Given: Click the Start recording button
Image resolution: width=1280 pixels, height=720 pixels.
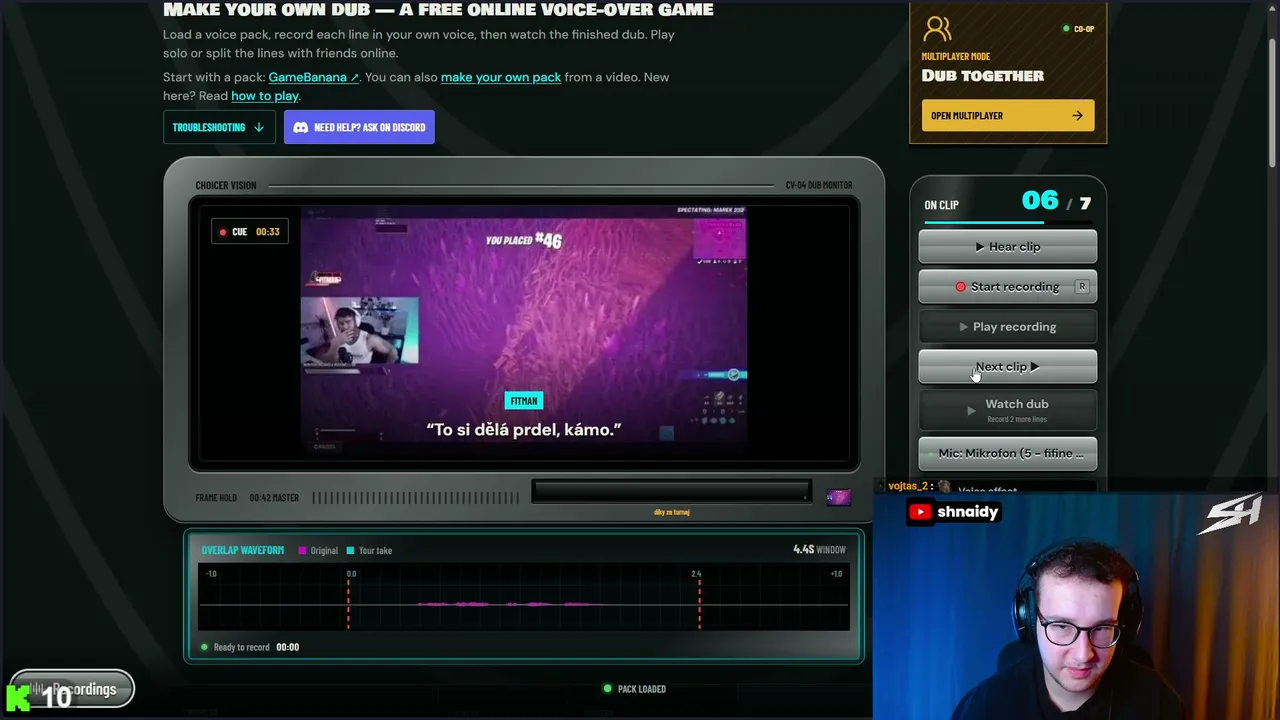Looking at the screenshot, I should tap(1008, 286).
